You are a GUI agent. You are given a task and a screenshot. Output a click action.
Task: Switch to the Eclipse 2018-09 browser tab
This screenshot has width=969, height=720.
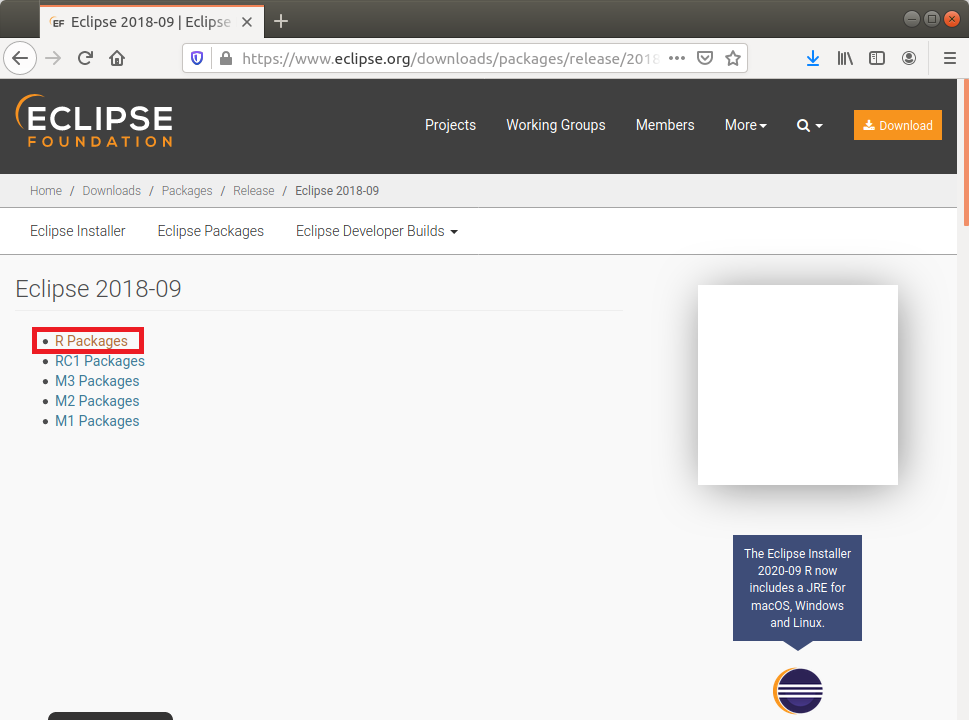(x=151, y=22)
